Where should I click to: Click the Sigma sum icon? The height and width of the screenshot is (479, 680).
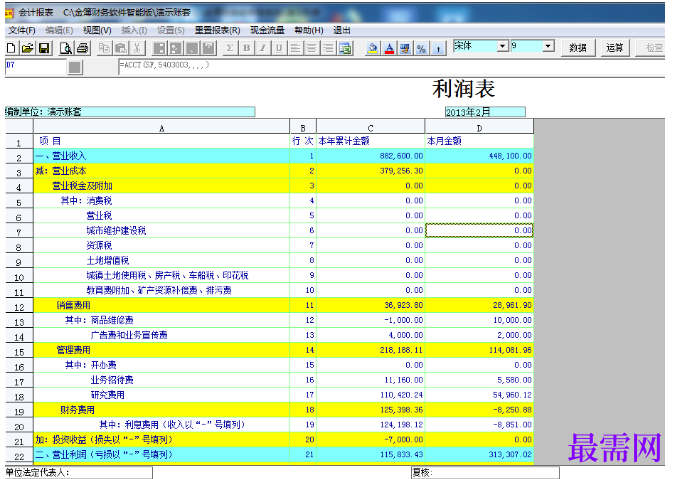click(230, 48)
